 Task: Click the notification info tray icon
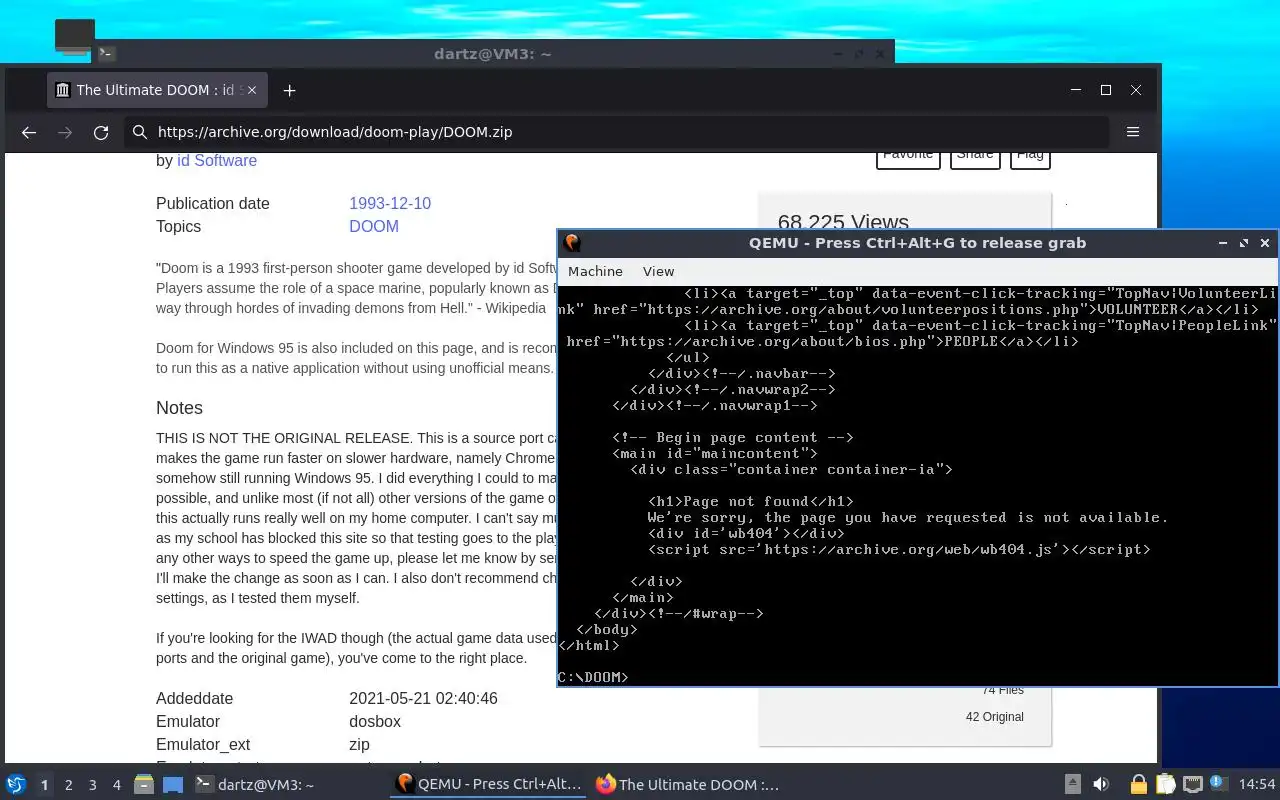tap(1218, 783)
